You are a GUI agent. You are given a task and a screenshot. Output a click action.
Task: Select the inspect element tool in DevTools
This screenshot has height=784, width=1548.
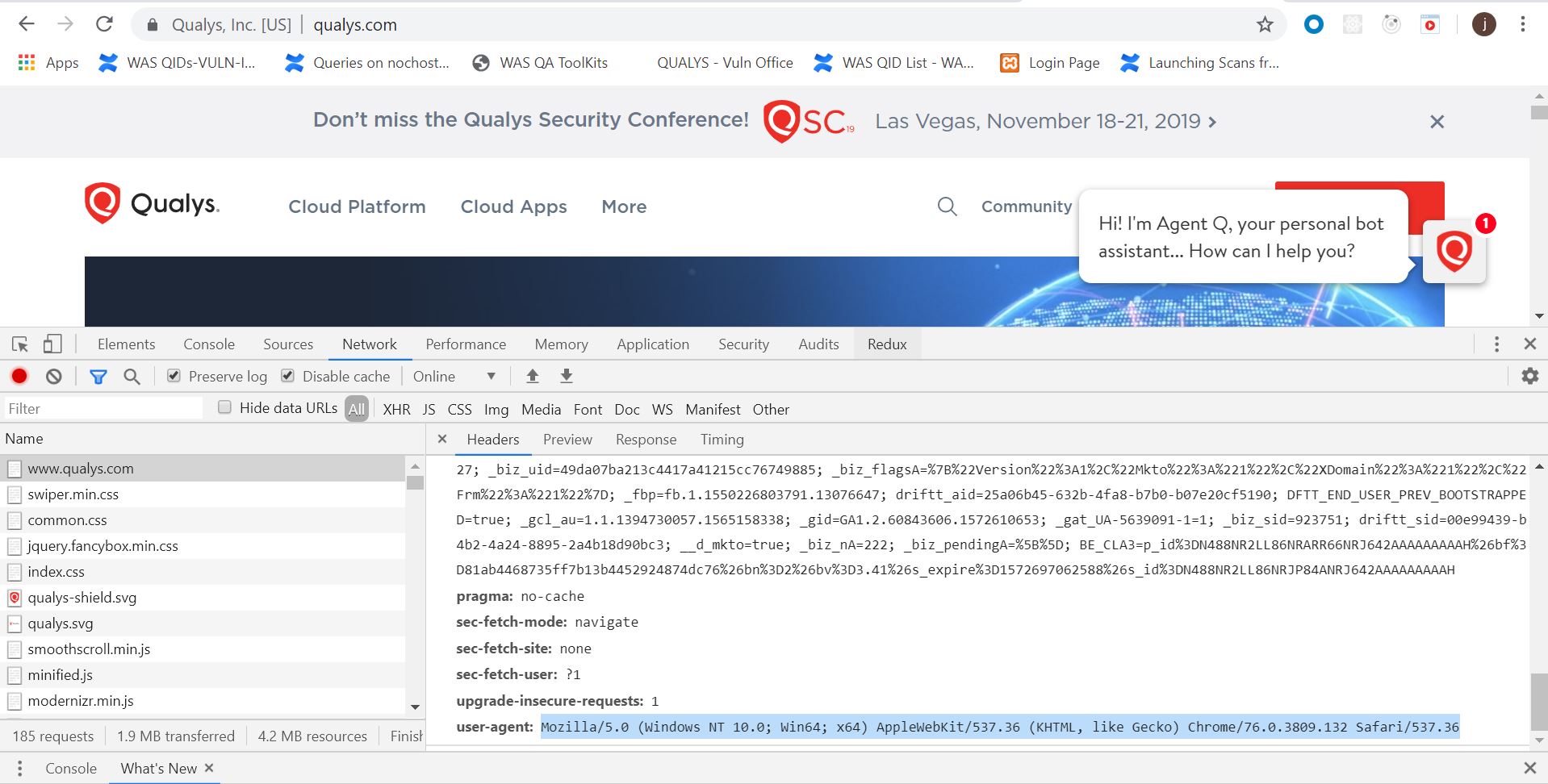pyautogui.click(x=19, y=344)
